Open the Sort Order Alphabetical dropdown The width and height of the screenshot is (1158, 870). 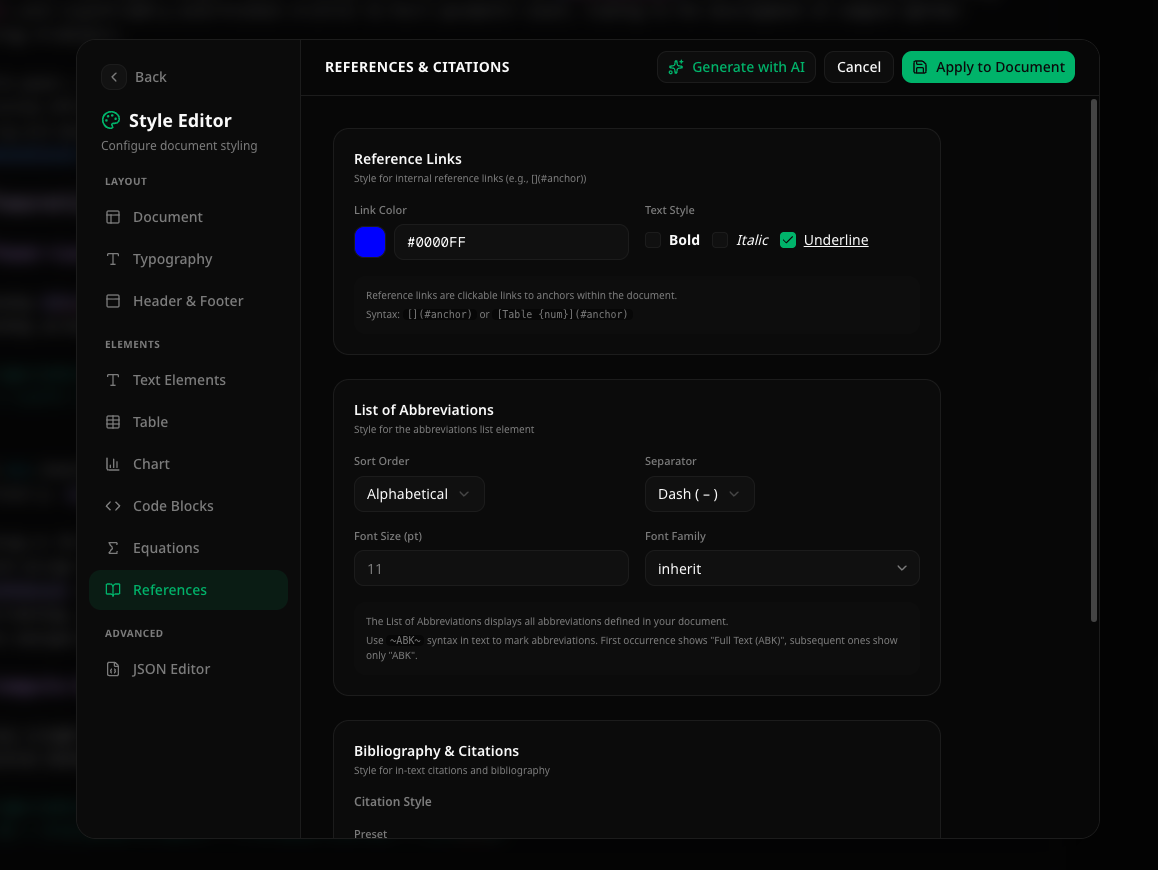coord(419,494)
